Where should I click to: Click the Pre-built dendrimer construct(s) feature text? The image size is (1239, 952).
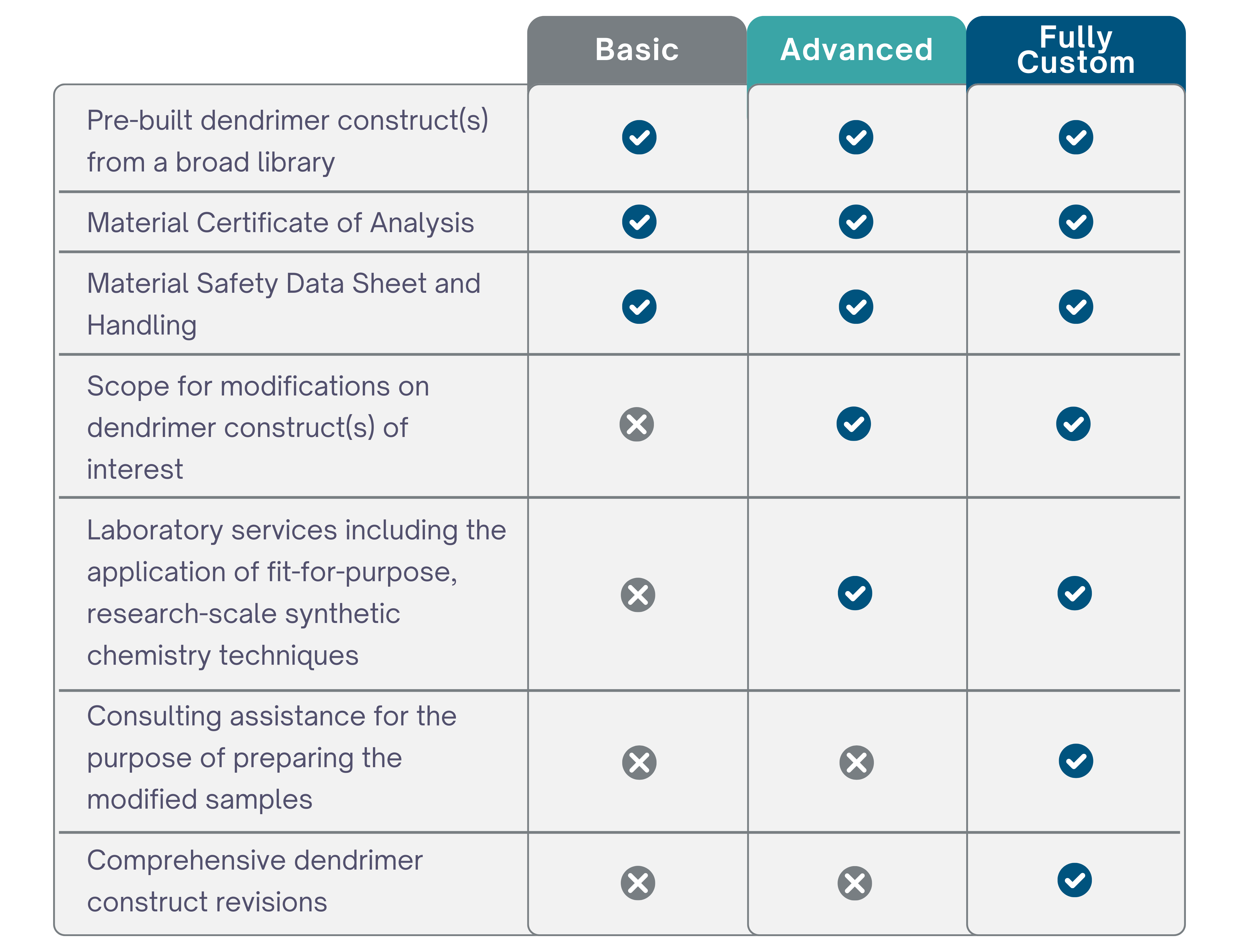pyautogui.click(x=287, y=141)
